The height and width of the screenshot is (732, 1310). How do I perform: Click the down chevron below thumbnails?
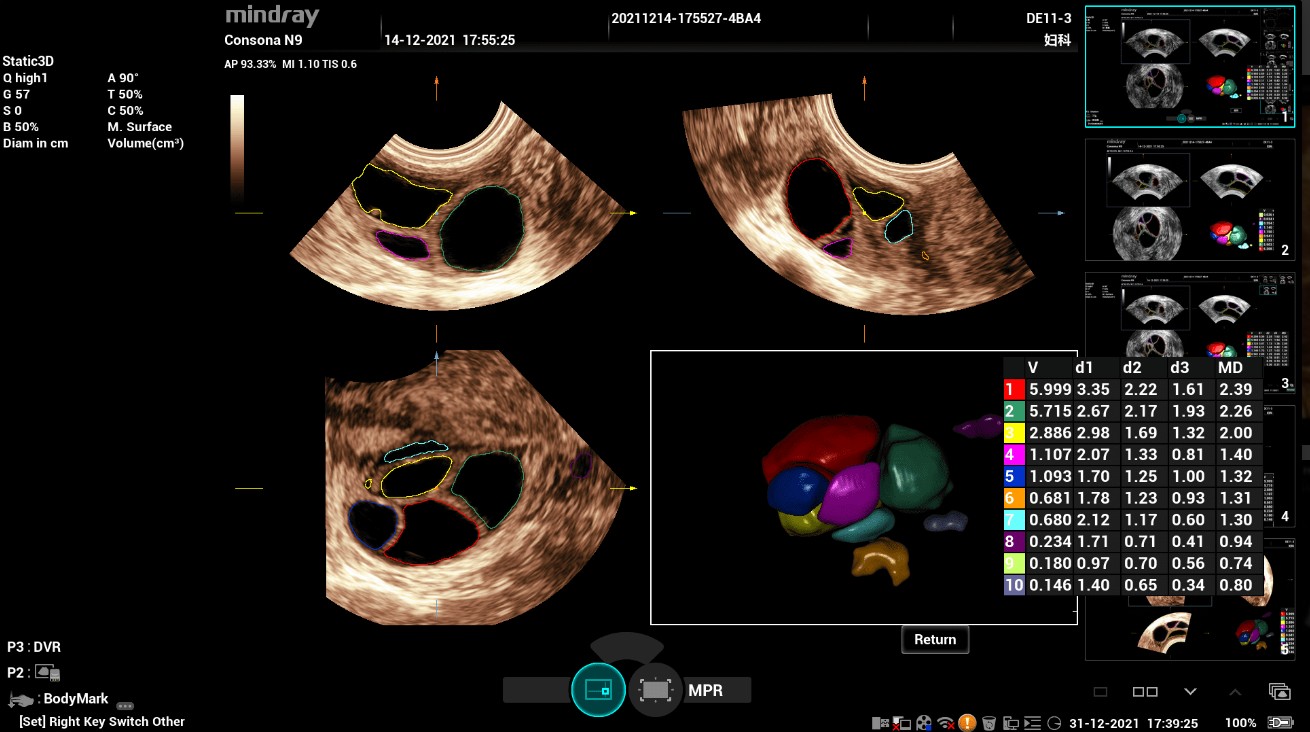[x=1190, y=691]
